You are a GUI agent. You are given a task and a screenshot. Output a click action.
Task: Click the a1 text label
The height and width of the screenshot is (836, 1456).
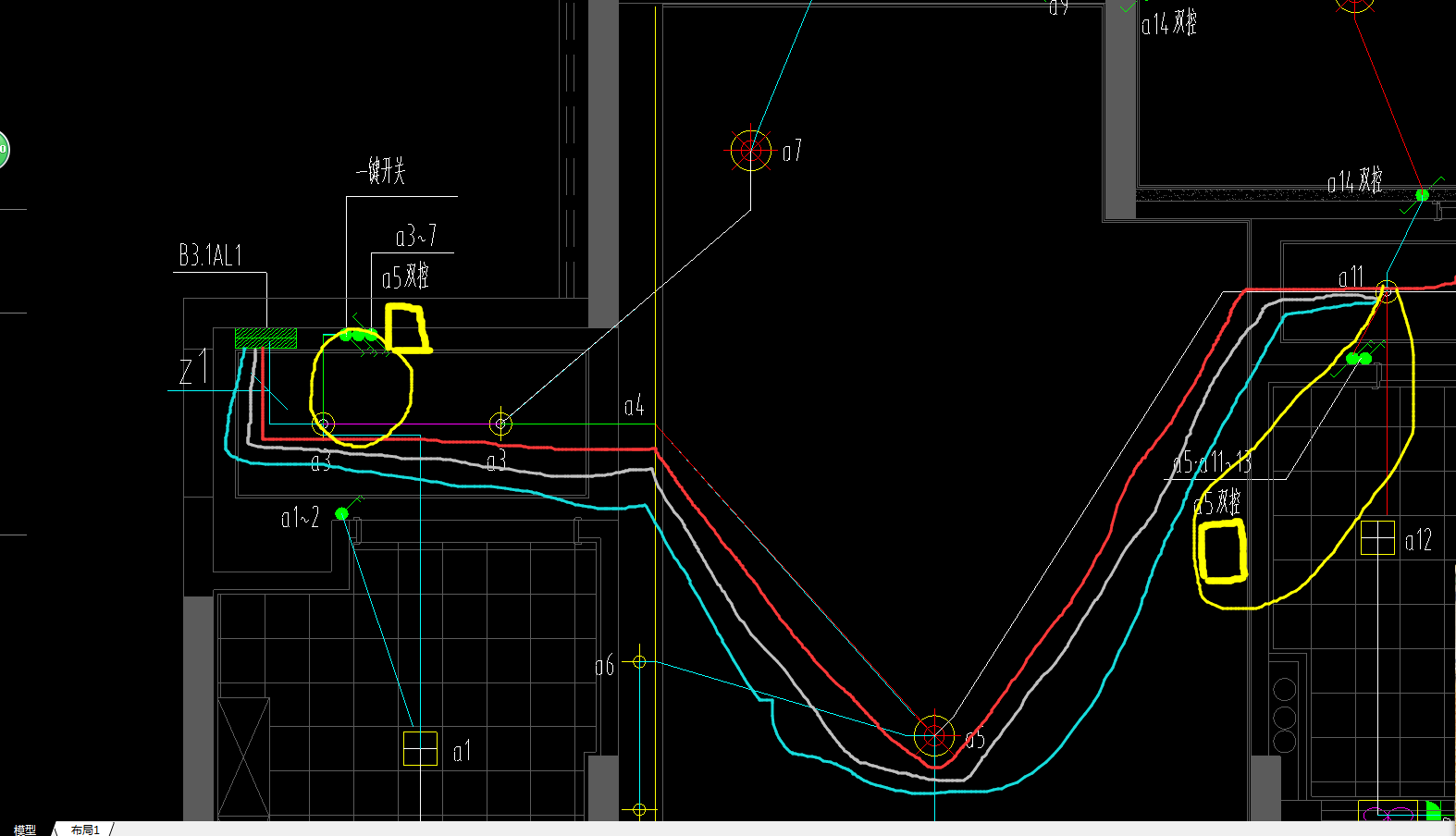(x=462, y=751)
